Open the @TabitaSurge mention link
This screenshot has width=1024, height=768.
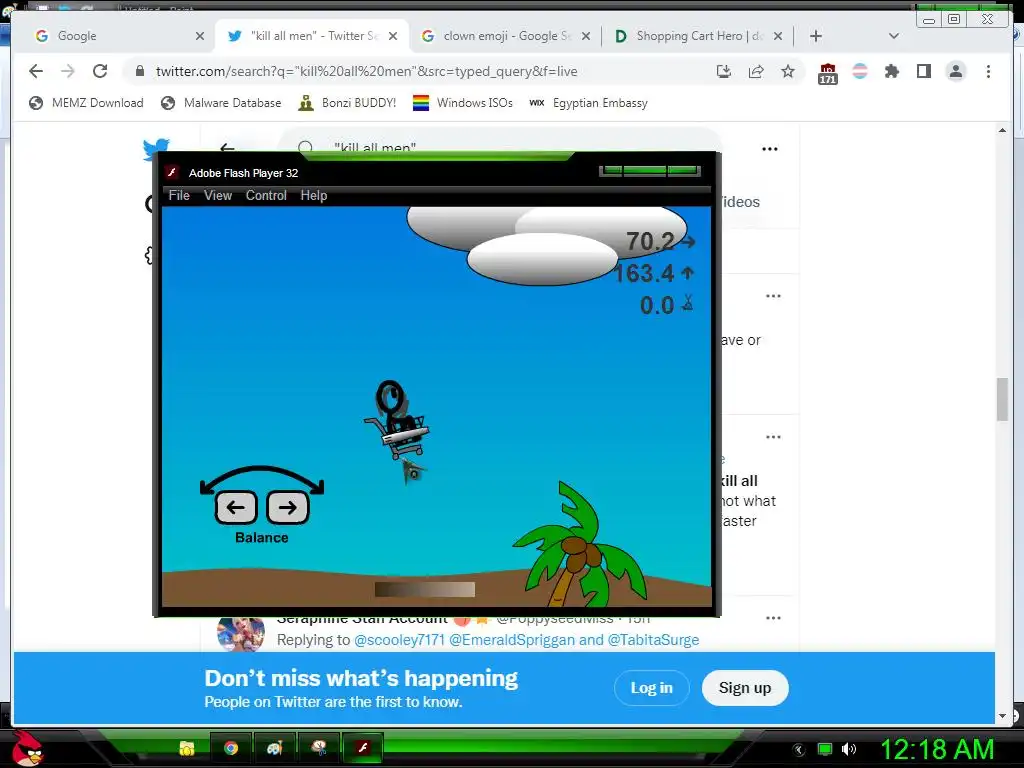(653, 640)
